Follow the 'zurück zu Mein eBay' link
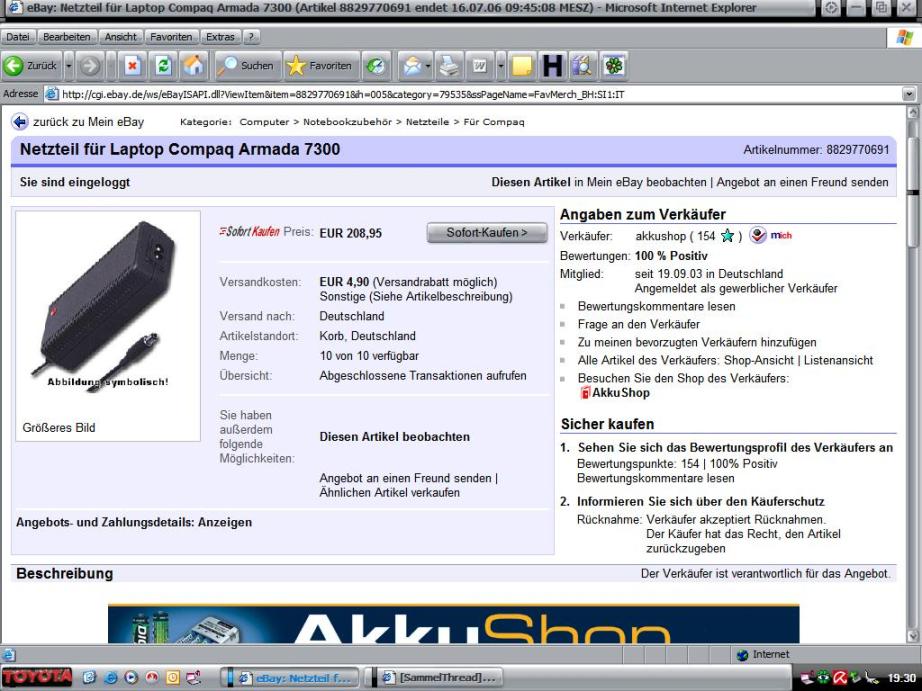Screen dimensions: 922x691 click(x=89, y=122)
